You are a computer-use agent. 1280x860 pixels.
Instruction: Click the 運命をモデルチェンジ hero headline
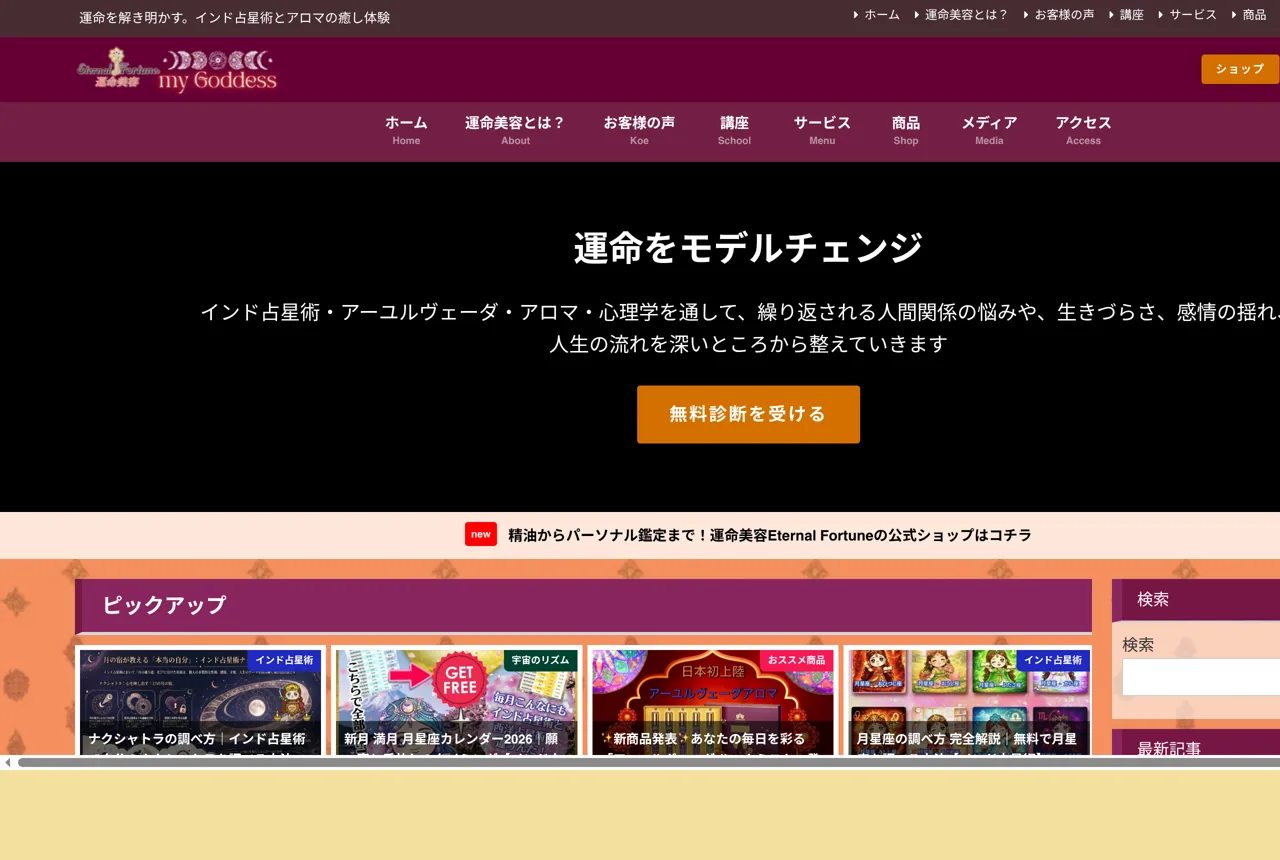point(748,247)
